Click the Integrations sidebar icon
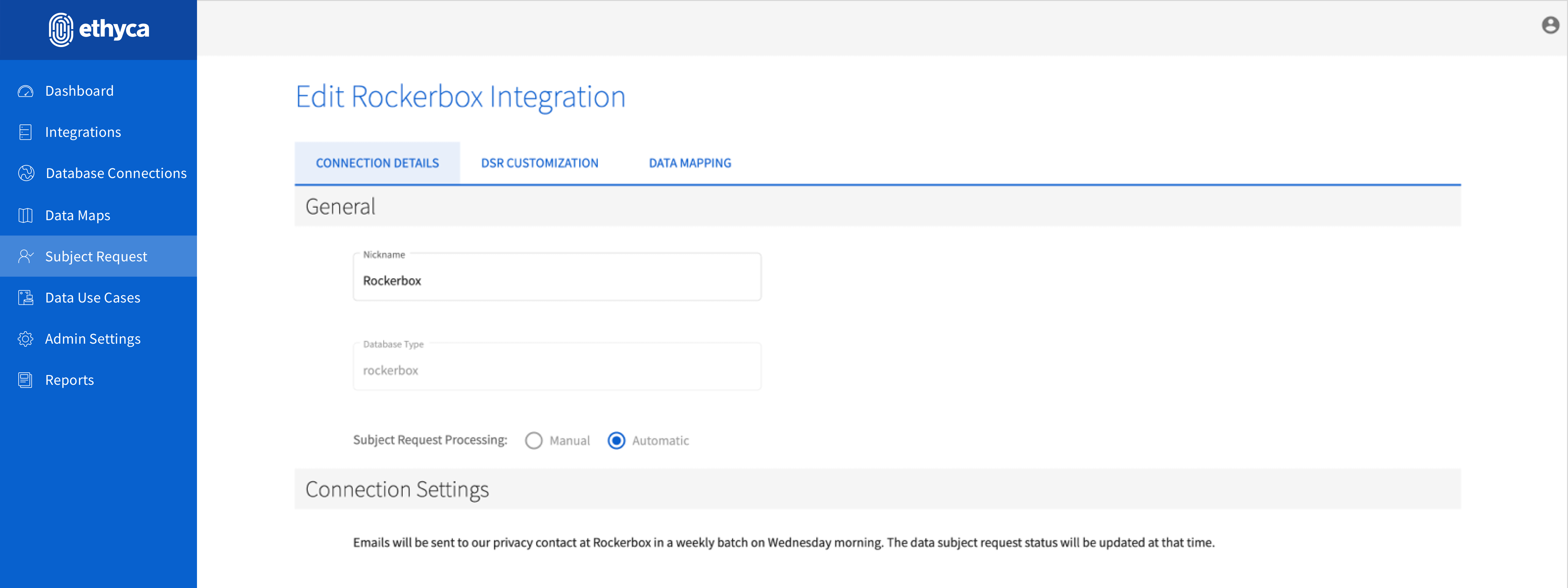This screenshot has height=588, width=1568. pyautogui.click(x=25, y=132)
